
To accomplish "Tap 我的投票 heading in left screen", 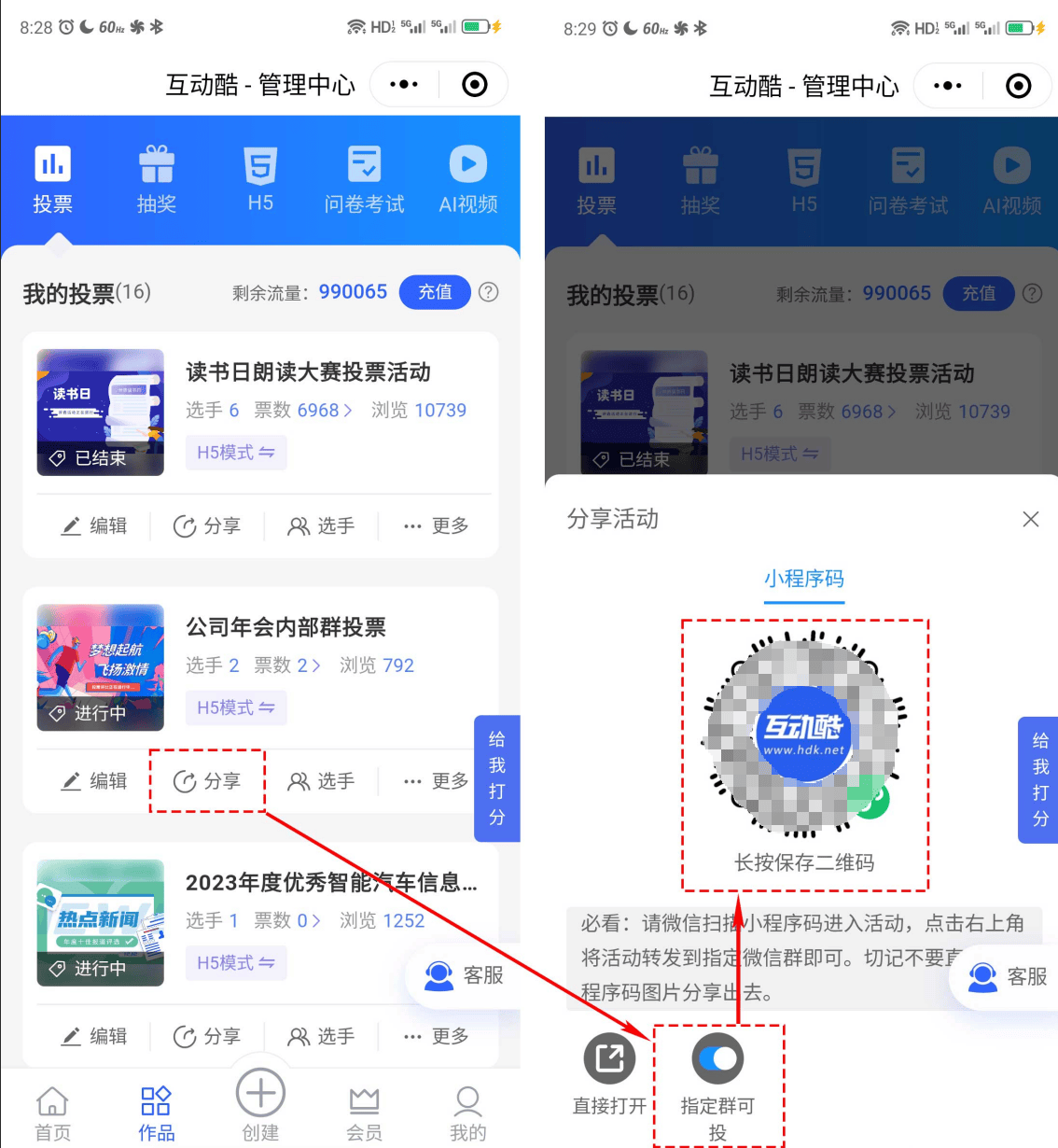I will tap(69, 294).
